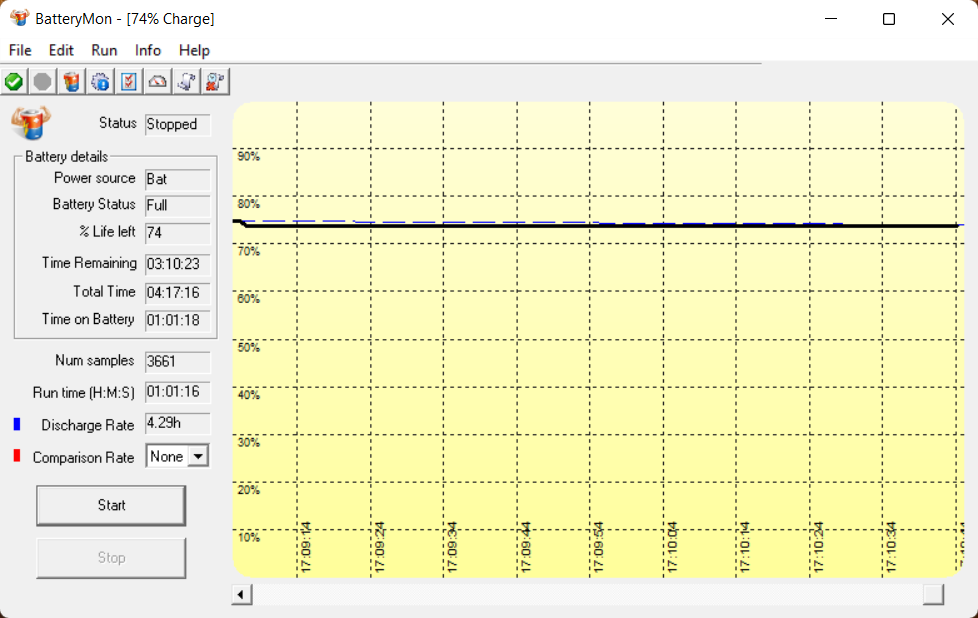Click the speedometer gauge toolbar icon

click(x=158, y=82)
